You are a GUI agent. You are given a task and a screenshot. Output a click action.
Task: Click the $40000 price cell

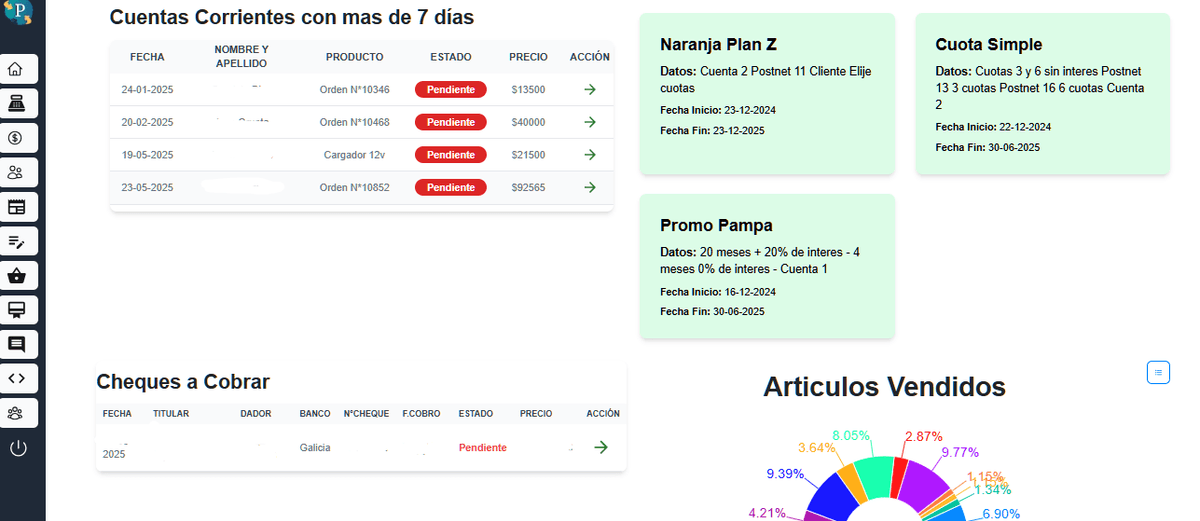[528, 122]
